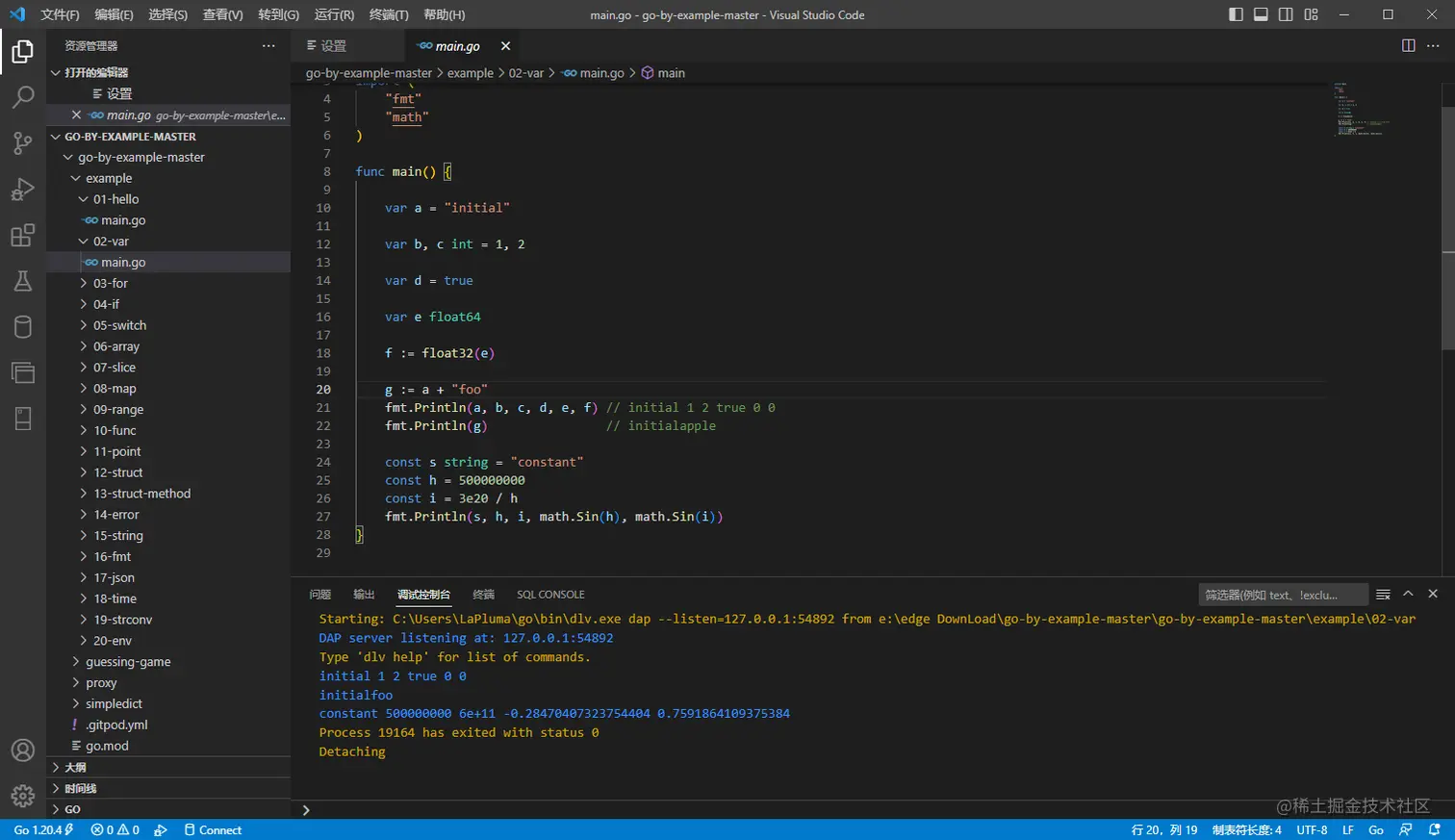Switch to the SQL CONSOLE panel tab
Screen dimensions: 1455x840
550,595
